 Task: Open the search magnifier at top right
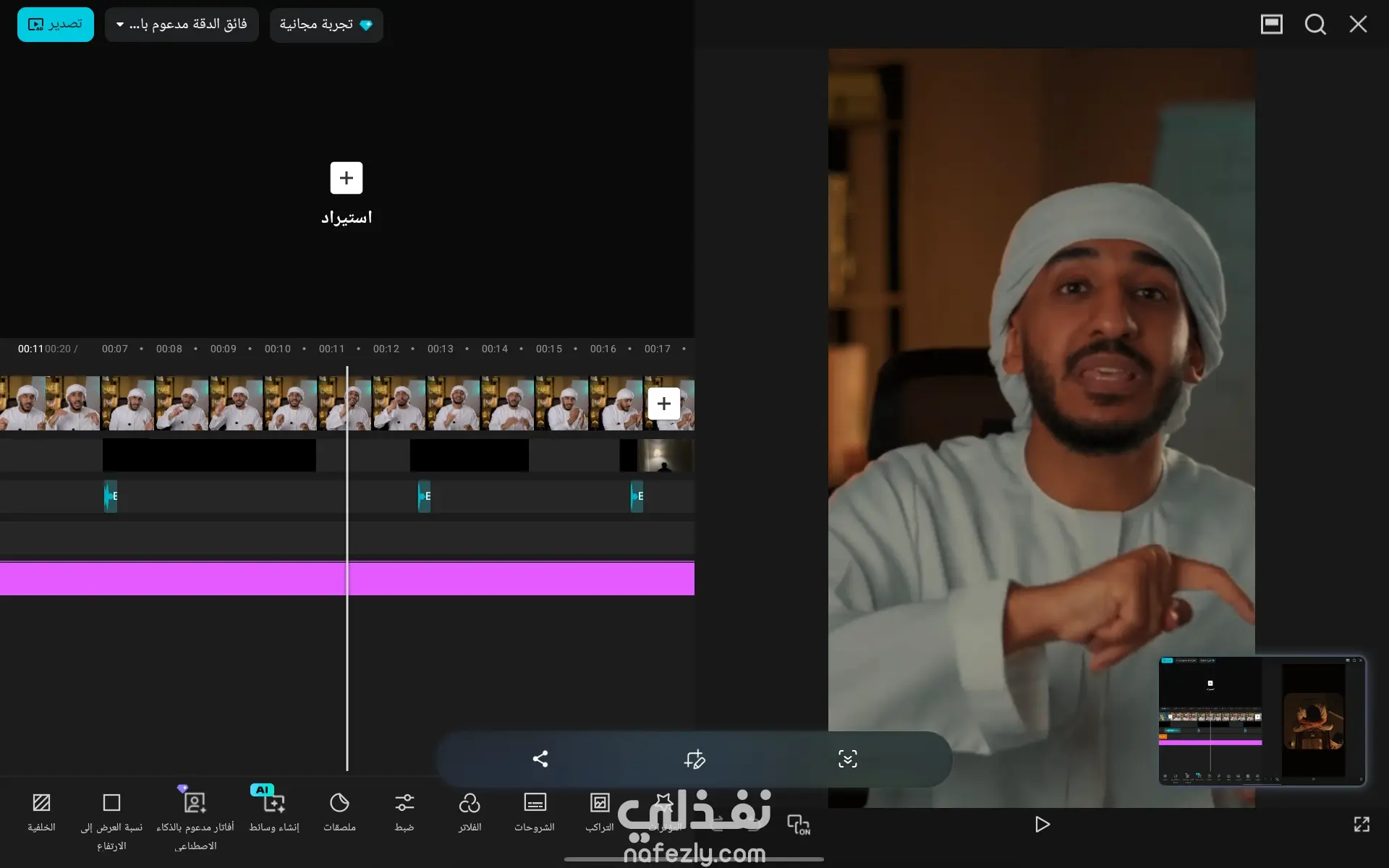point(1315,25)
